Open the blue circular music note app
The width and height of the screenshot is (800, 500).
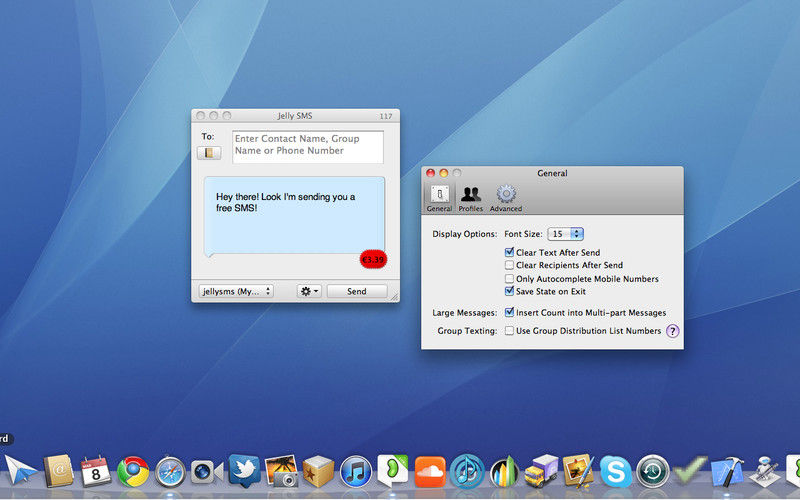point(467,471)
